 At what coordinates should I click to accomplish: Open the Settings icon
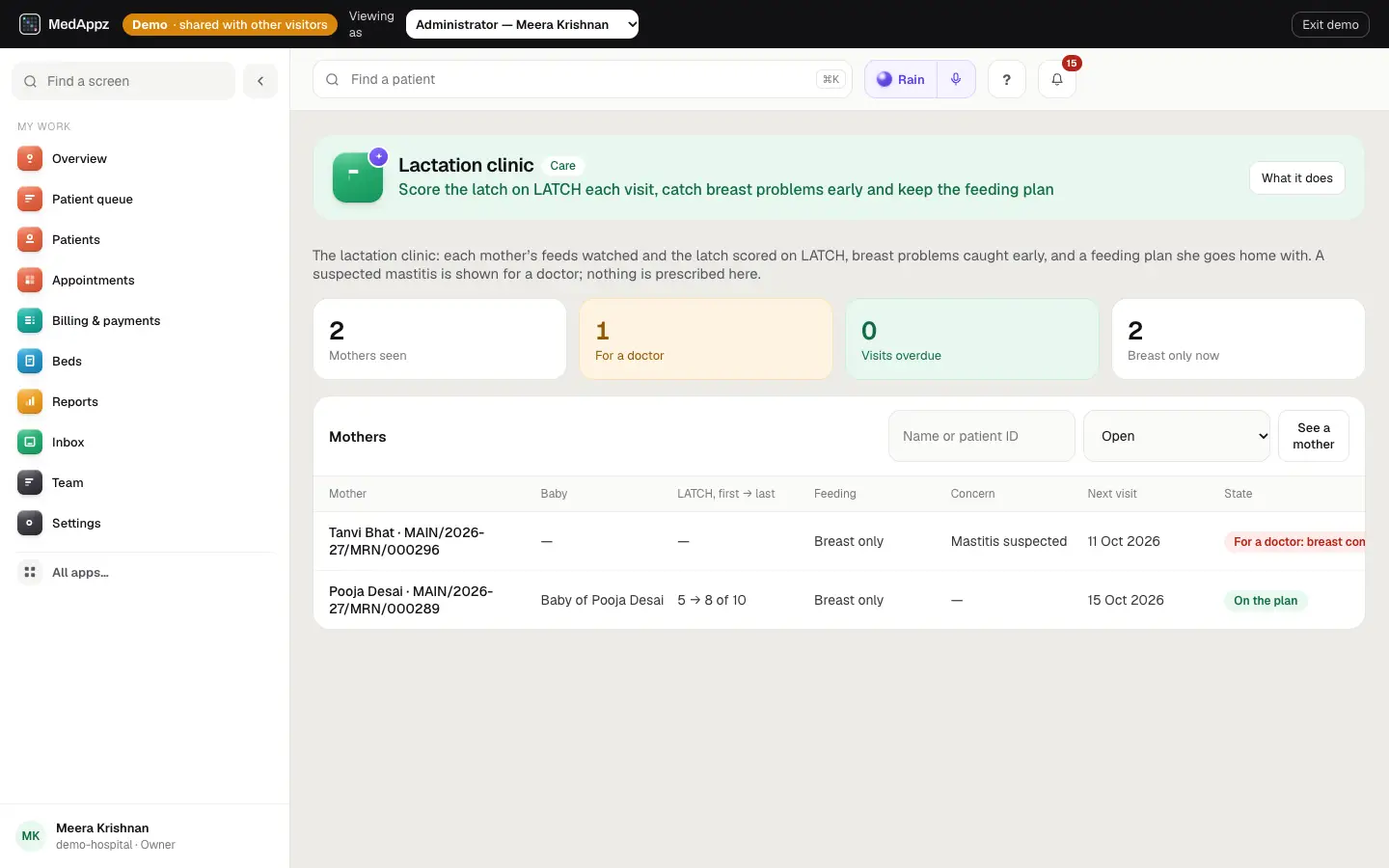[x=30, y=523]
